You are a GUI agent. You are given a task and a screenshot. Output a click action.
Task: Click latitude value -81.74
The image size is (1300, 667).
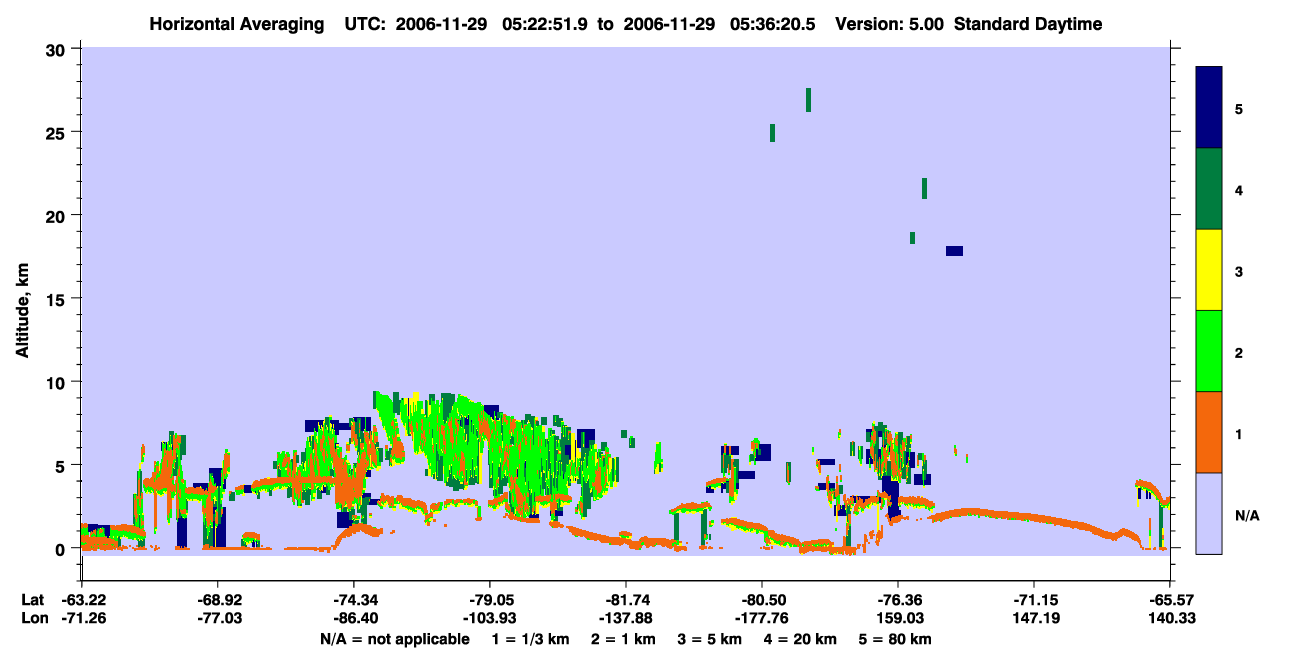click(626, 600)
